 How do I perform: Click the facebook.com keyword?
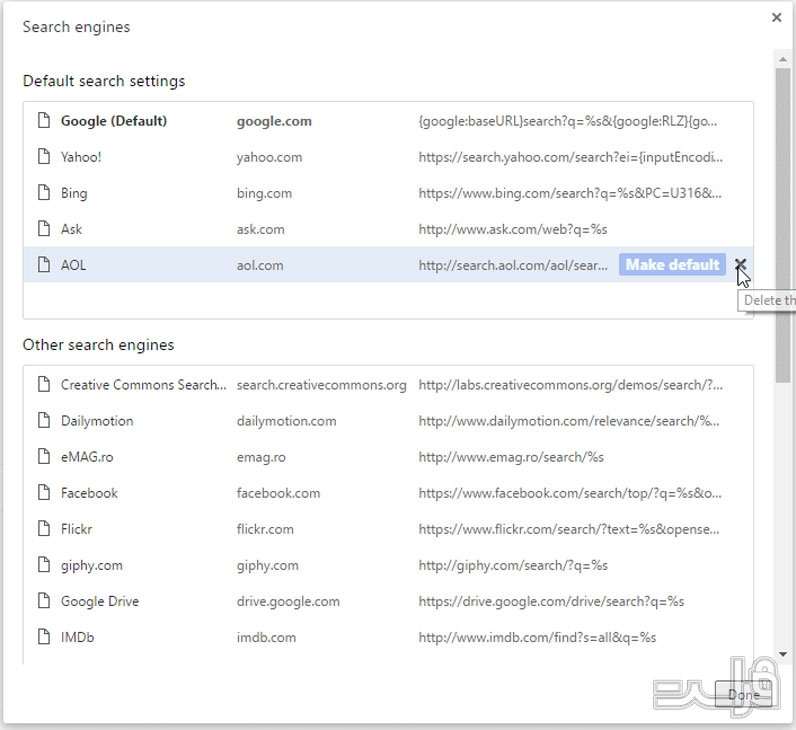tap(279, 493)
